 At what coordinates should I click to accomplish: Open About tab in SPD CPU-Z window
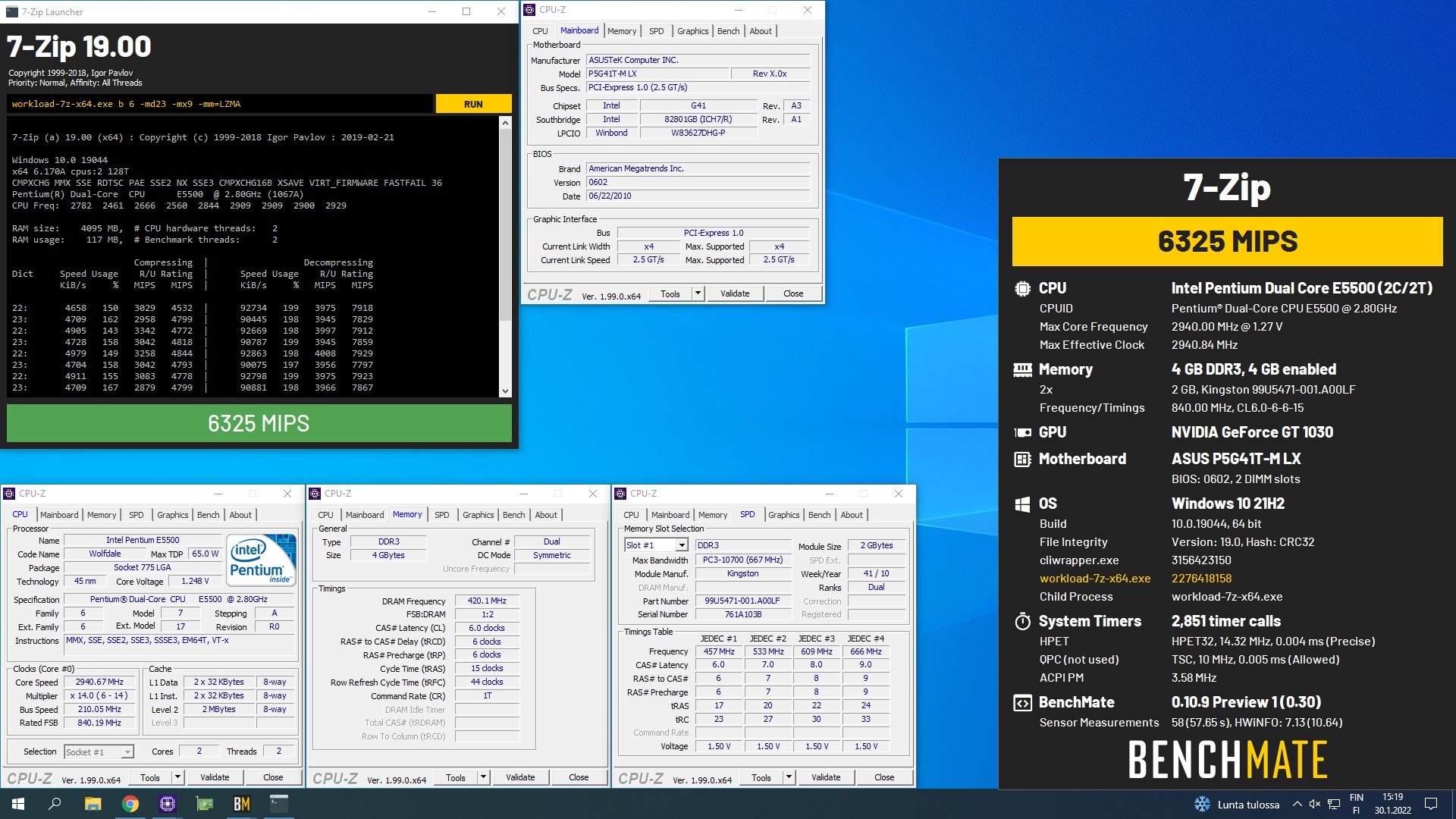click(x=852, y=515)
